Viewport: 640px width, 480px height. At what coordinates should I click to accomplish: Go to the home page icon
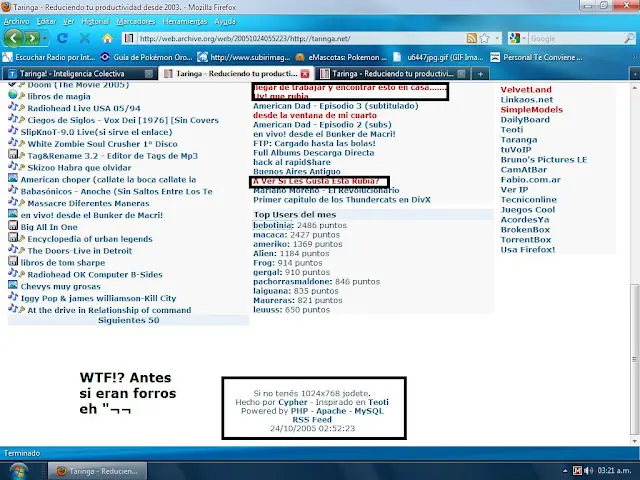(x=107, y=38)
